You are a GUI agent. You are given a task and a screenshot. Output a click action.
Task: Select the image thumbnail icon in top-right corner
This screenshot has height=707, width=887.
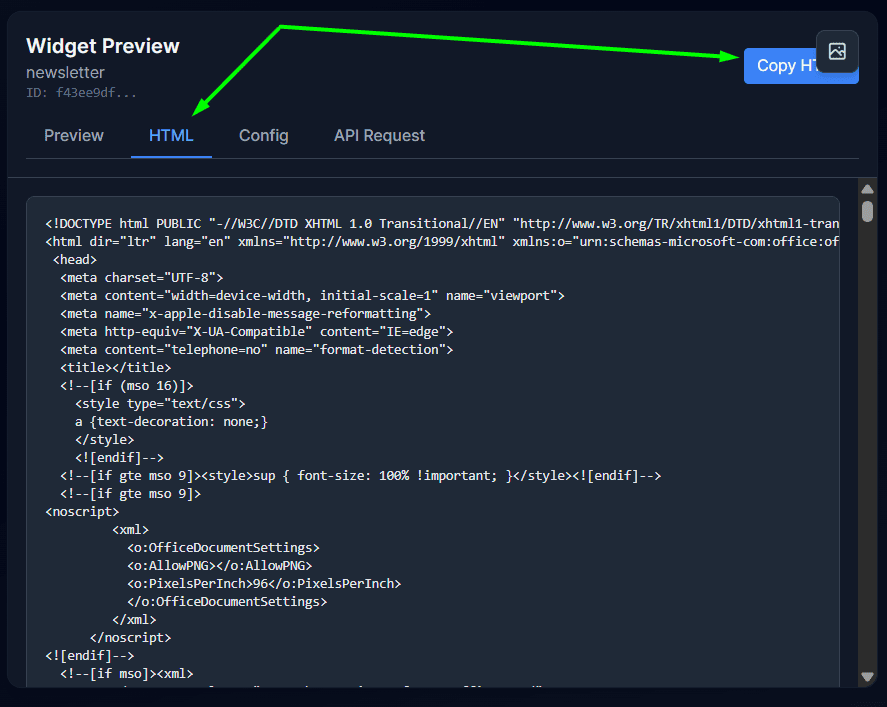(837, 52)
